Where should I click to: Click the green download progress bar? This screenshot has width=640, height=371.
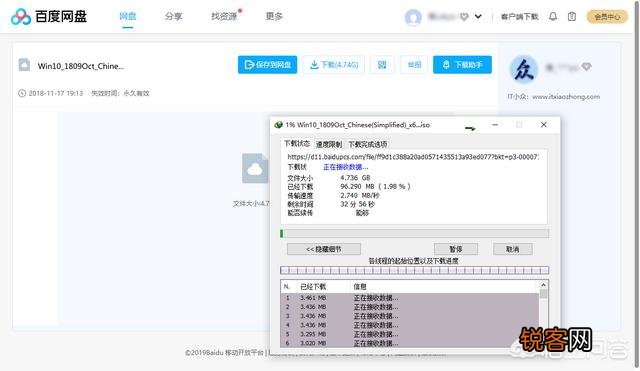(414, 233)
